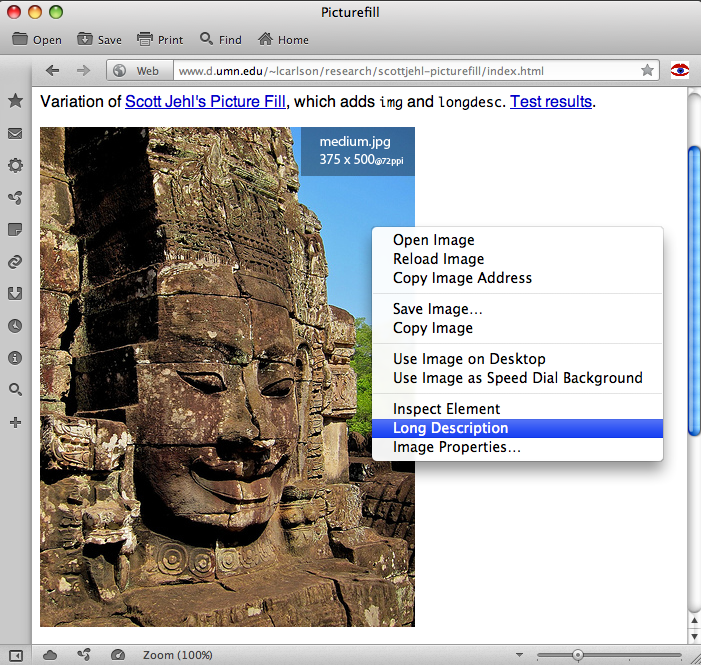701x665 pixels.
Task: Bookmark page using address bar star
Action: click(647, 71)
